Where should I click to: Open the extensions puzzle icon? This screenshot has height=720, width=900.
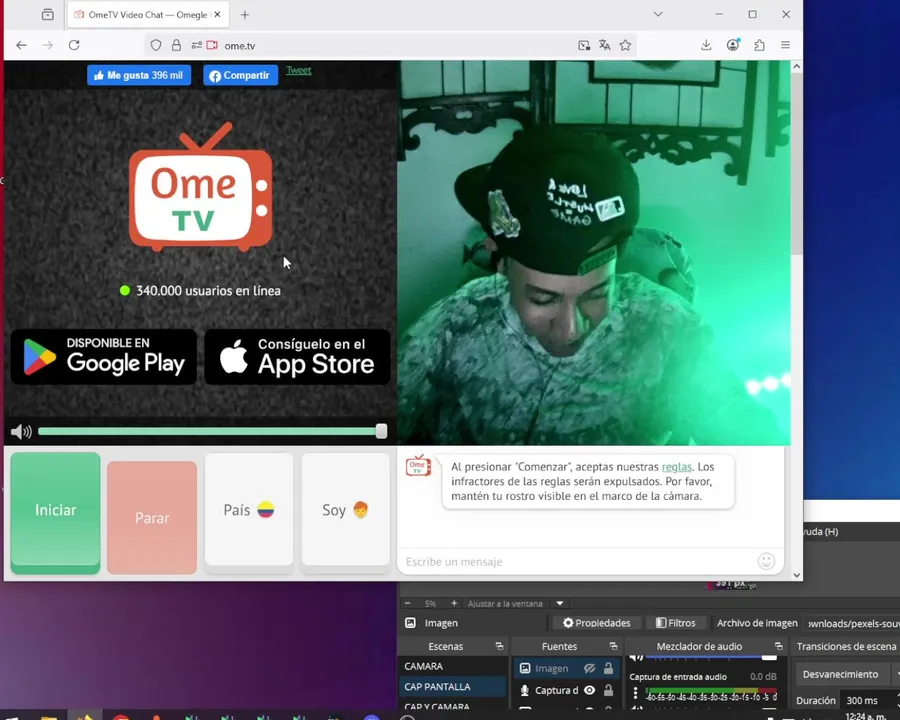(759, 45)
